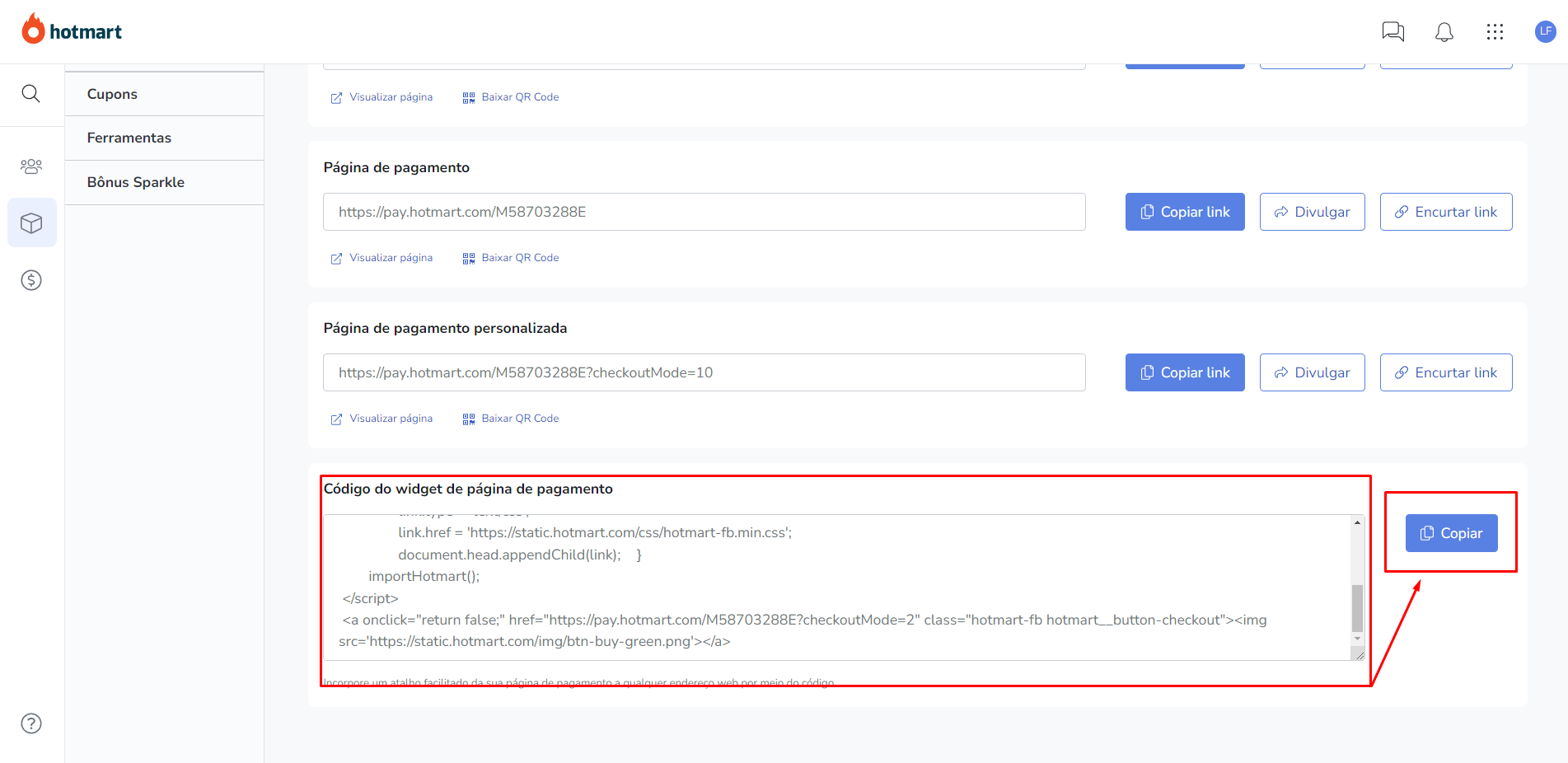Select Ferramentas in the side menu
This screenshot has height=763, width=1568.
[x=164, y=138]
